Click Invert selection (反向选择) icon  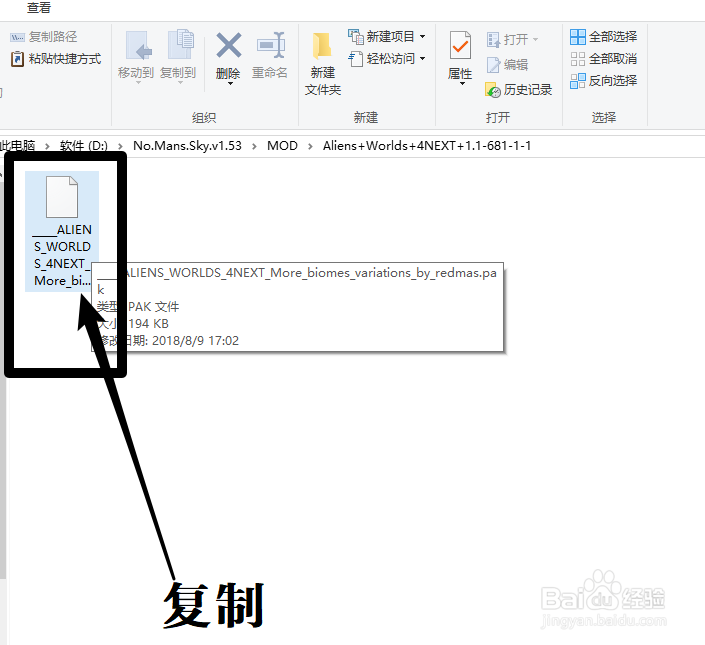[x=578, y=81]
